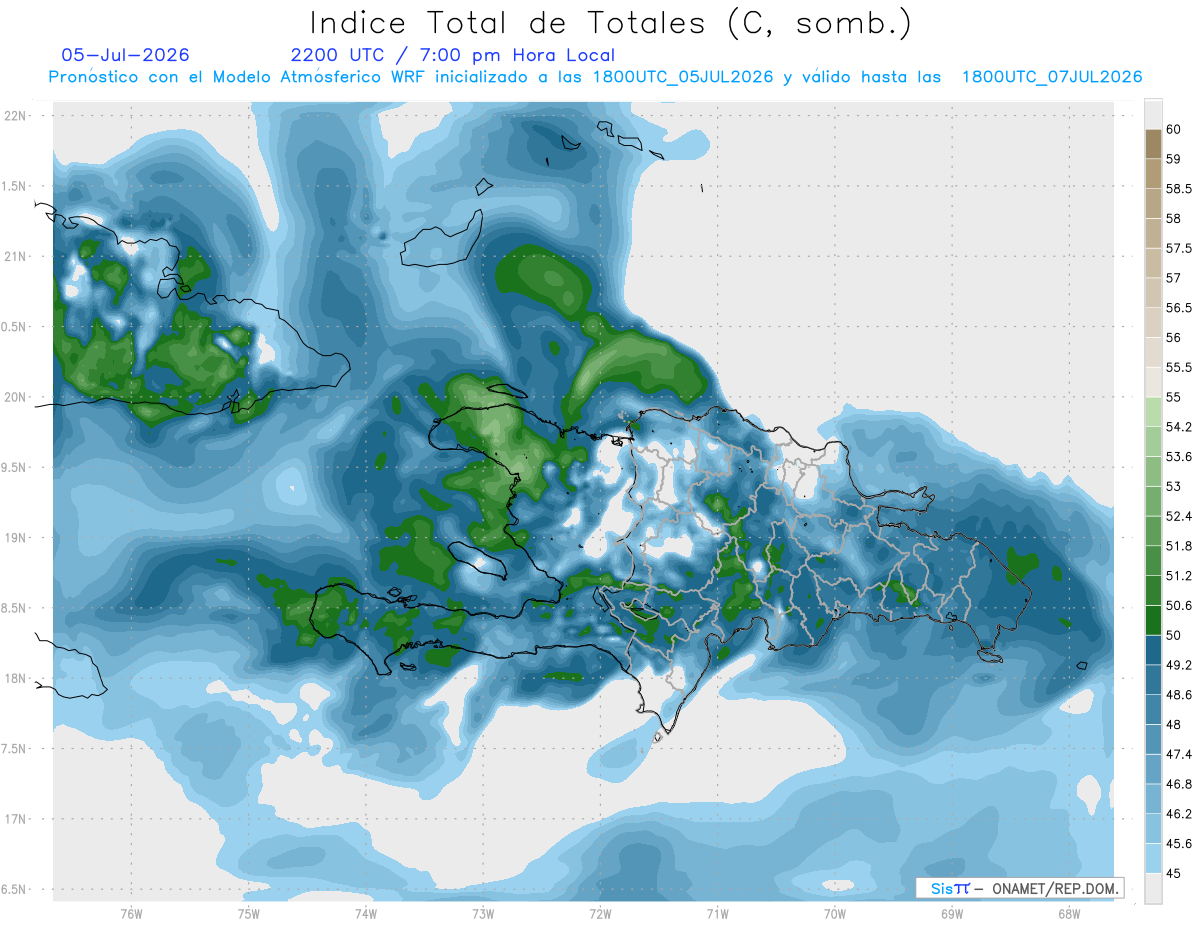Click the '76W' longitude label
The height and width of the screenshot is (927, 1200).
point(131,913)
